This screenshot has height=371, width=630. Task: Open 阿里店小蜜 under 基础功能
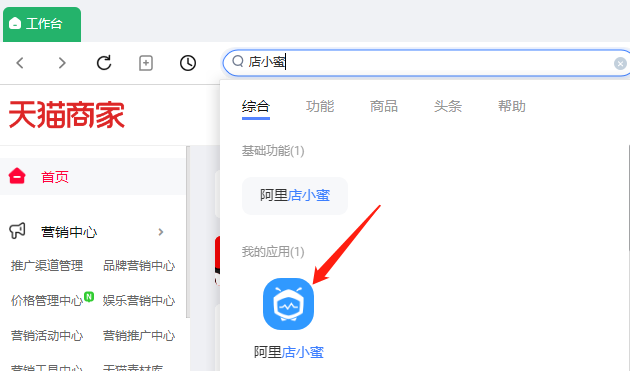(295, 196)
